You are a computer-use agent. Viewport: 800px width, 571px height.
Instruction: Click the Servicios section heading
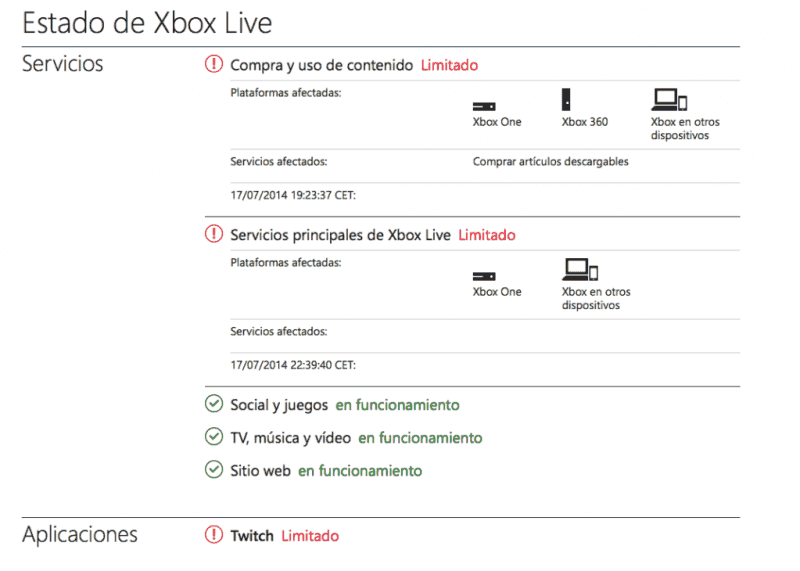click(62, 64)
